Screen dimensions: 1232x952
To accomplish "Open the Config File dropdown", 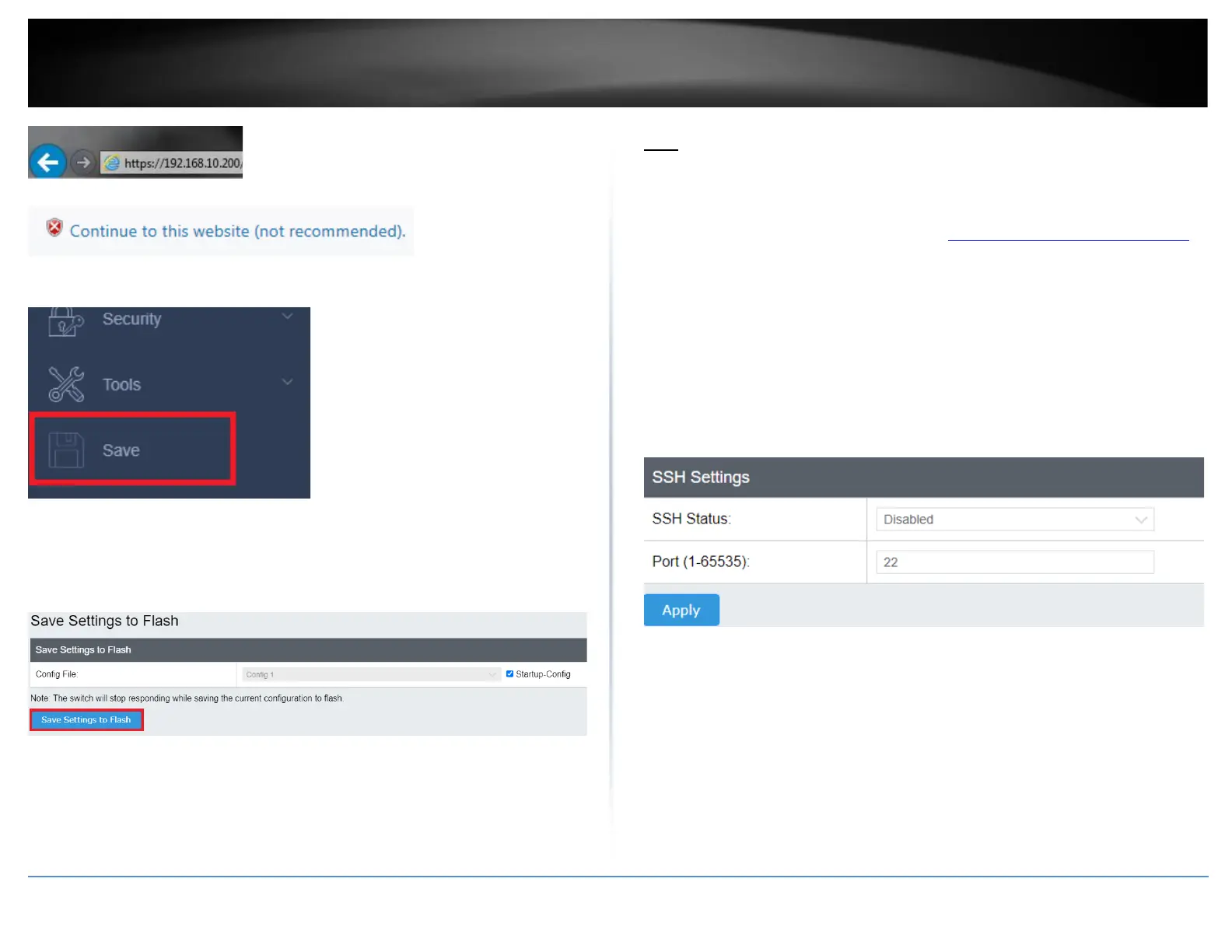I will [x=370, y=674].
